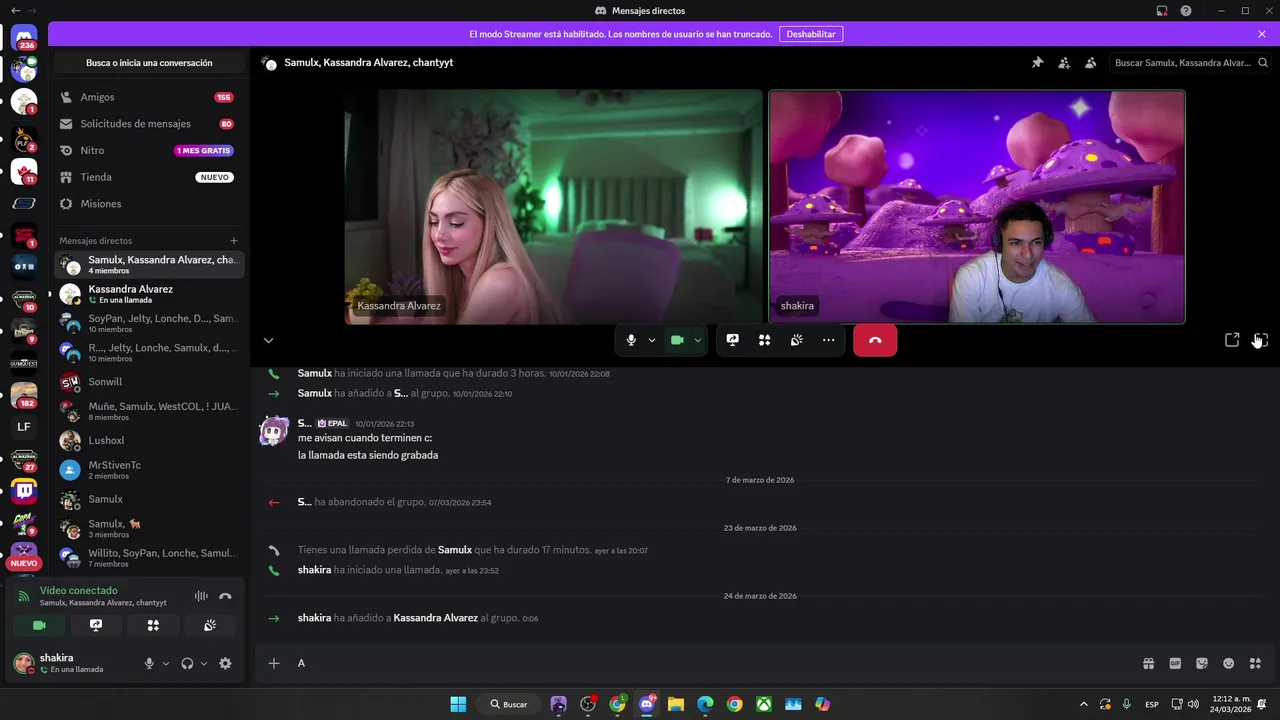Open the 'SoyPan, Jelty, Lonche' 10-member group
Screen dimensions: 1280x720
point(147,323)
